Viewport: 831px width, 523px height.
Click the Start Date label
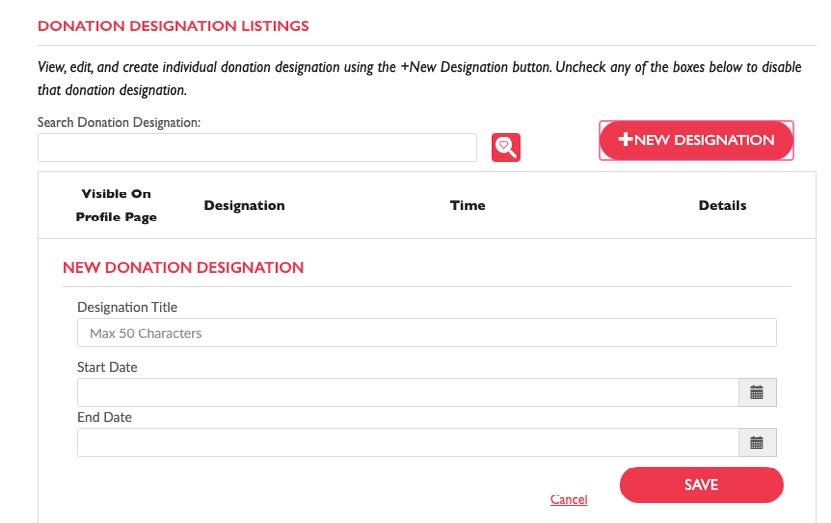(x=107, y=367)
